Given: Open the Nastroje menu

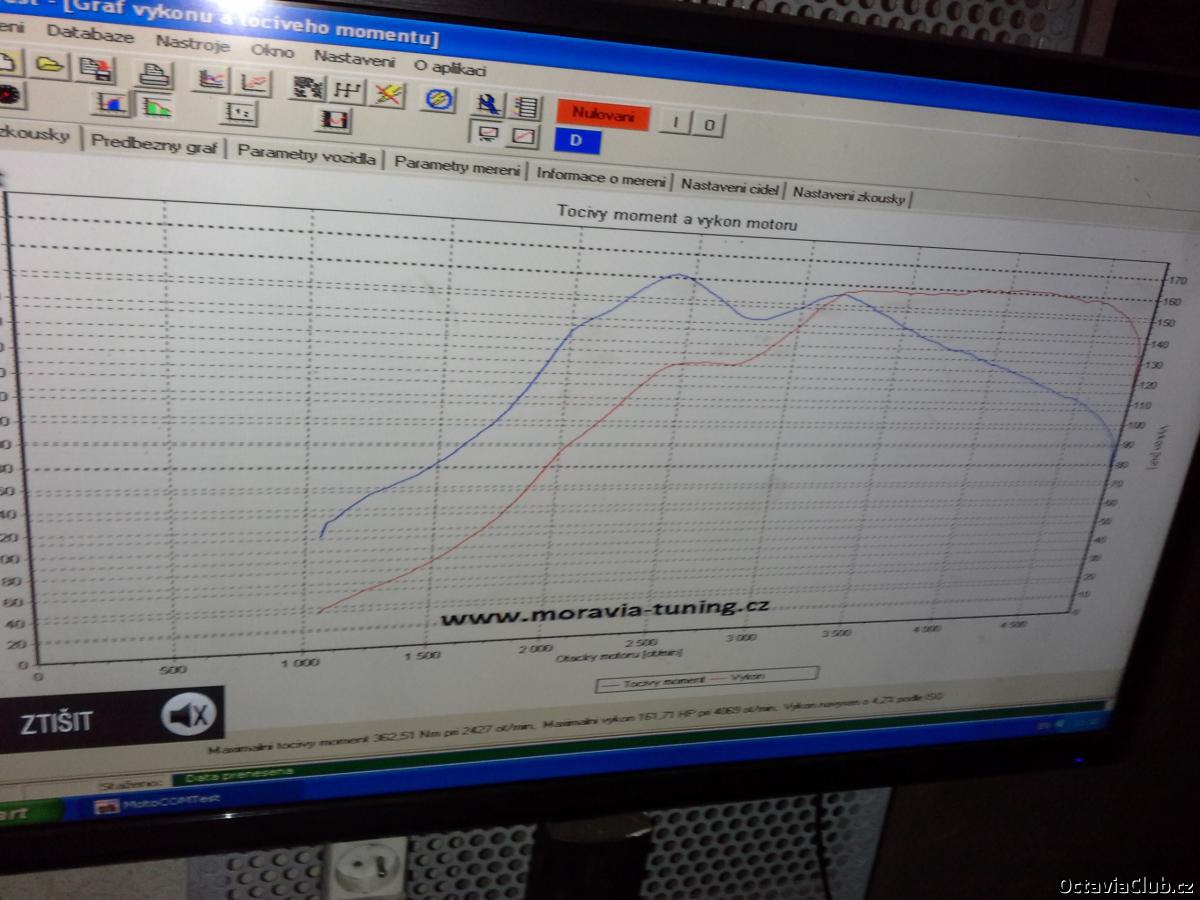Looking at the screenshot, I should 192,45.
